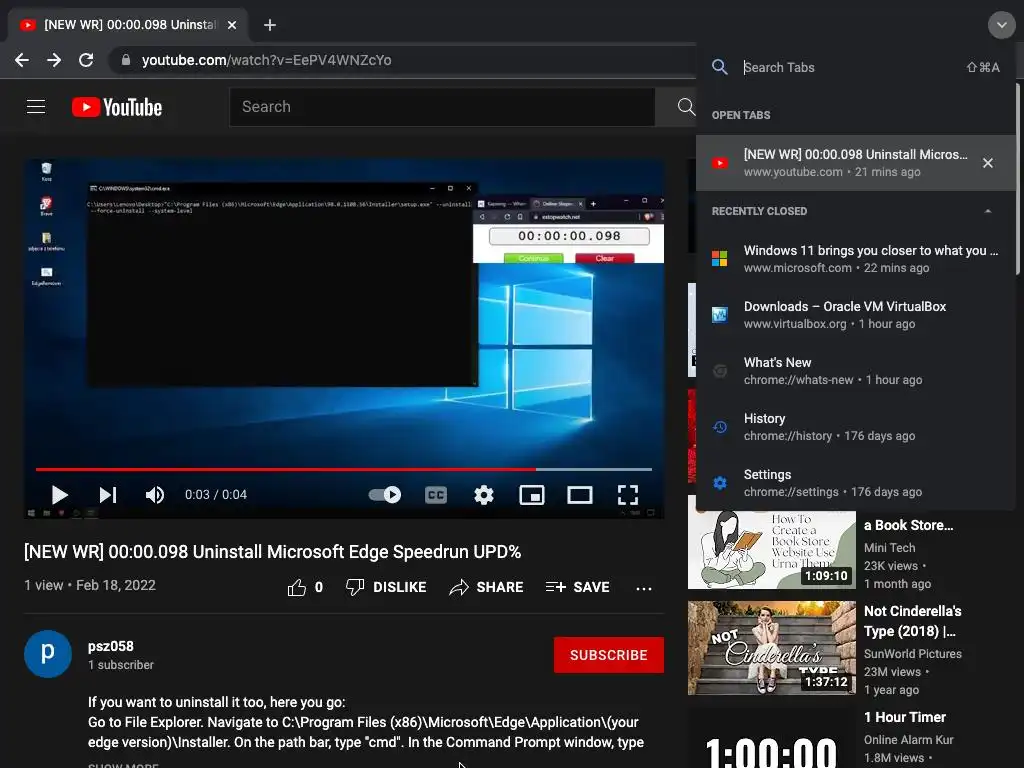Viewport: 1024px width, 768px height.
Task: Open the 1 Hour Timer video title
Action: coord(904,717)
